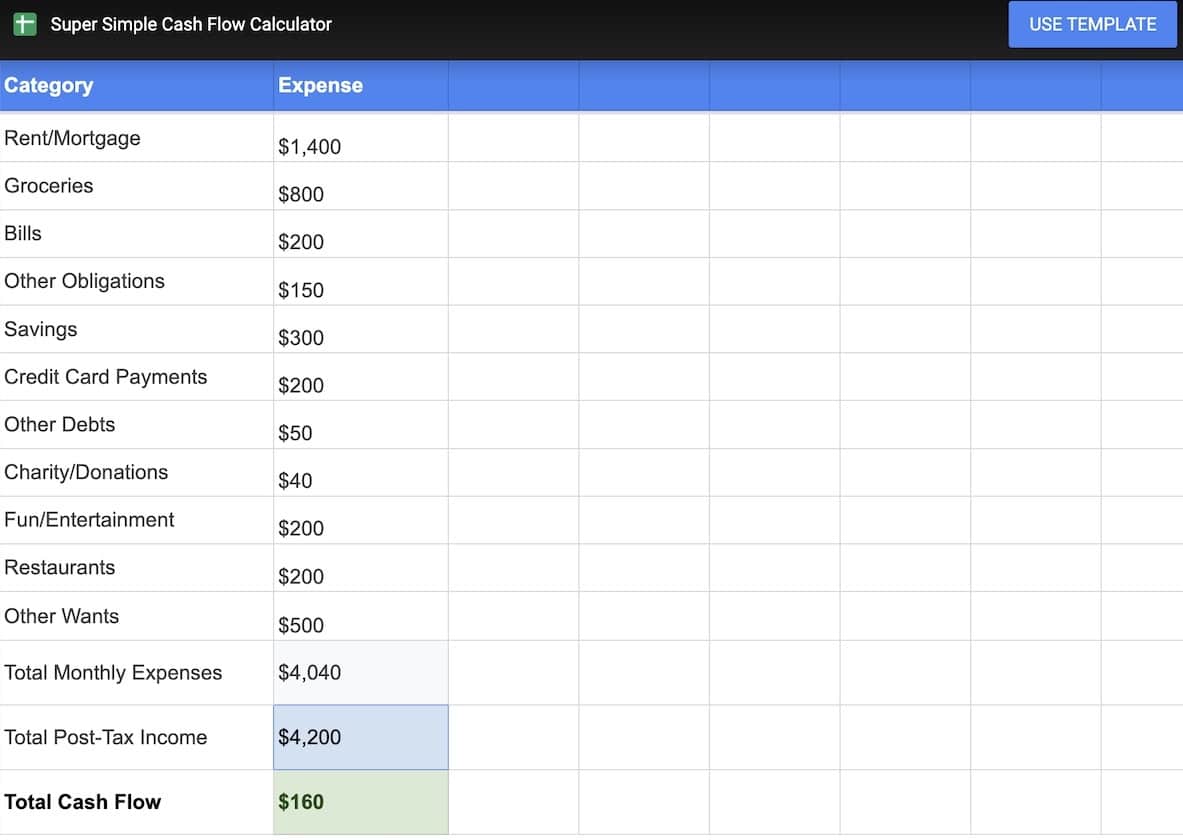Select the $40 Charity/Donations cell
The width and height of the screenshot is (1183, 840).
point(361,472)
